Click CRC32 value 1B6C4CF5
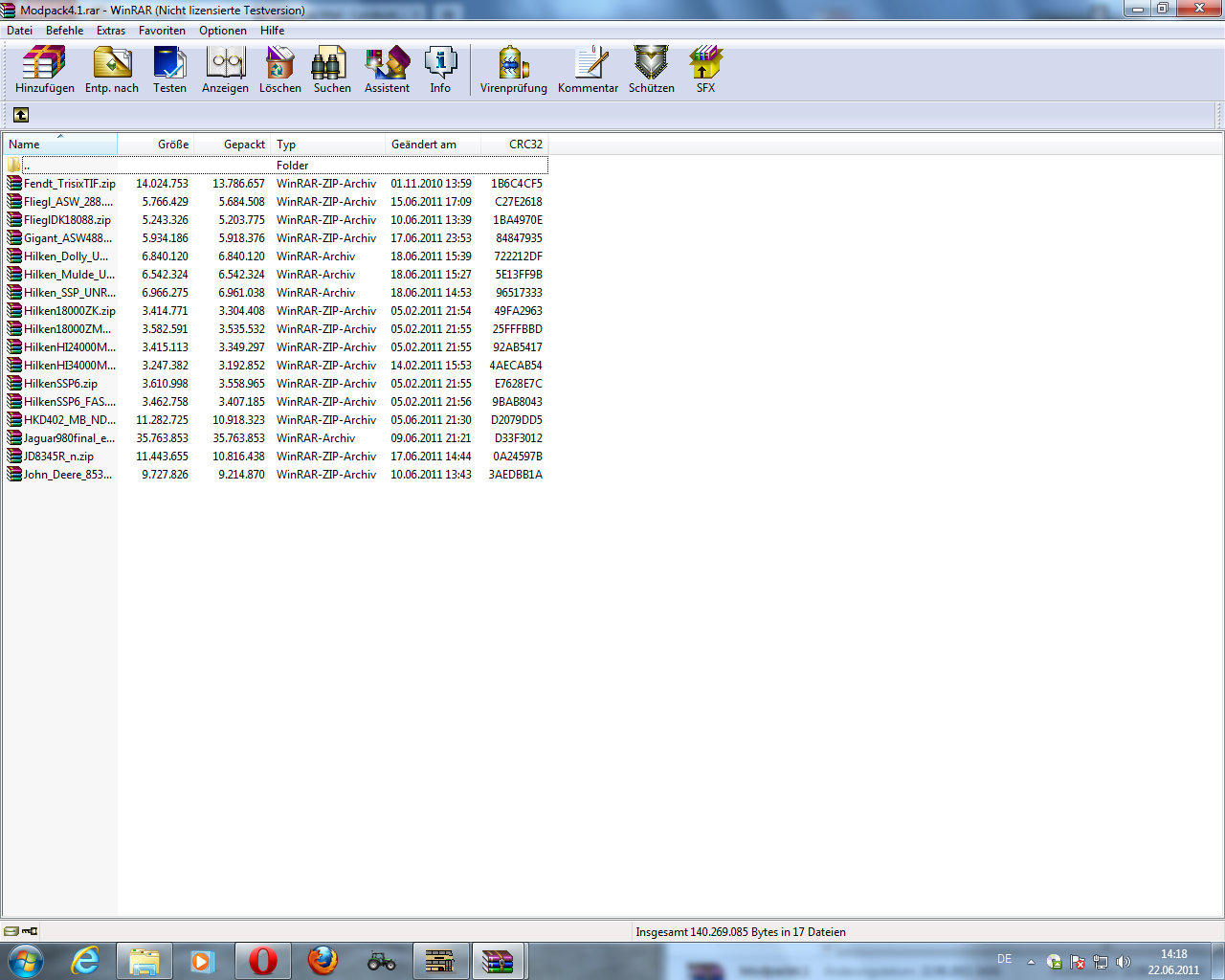The height and width of the screenshot is (980, 1225). point(517,184)
